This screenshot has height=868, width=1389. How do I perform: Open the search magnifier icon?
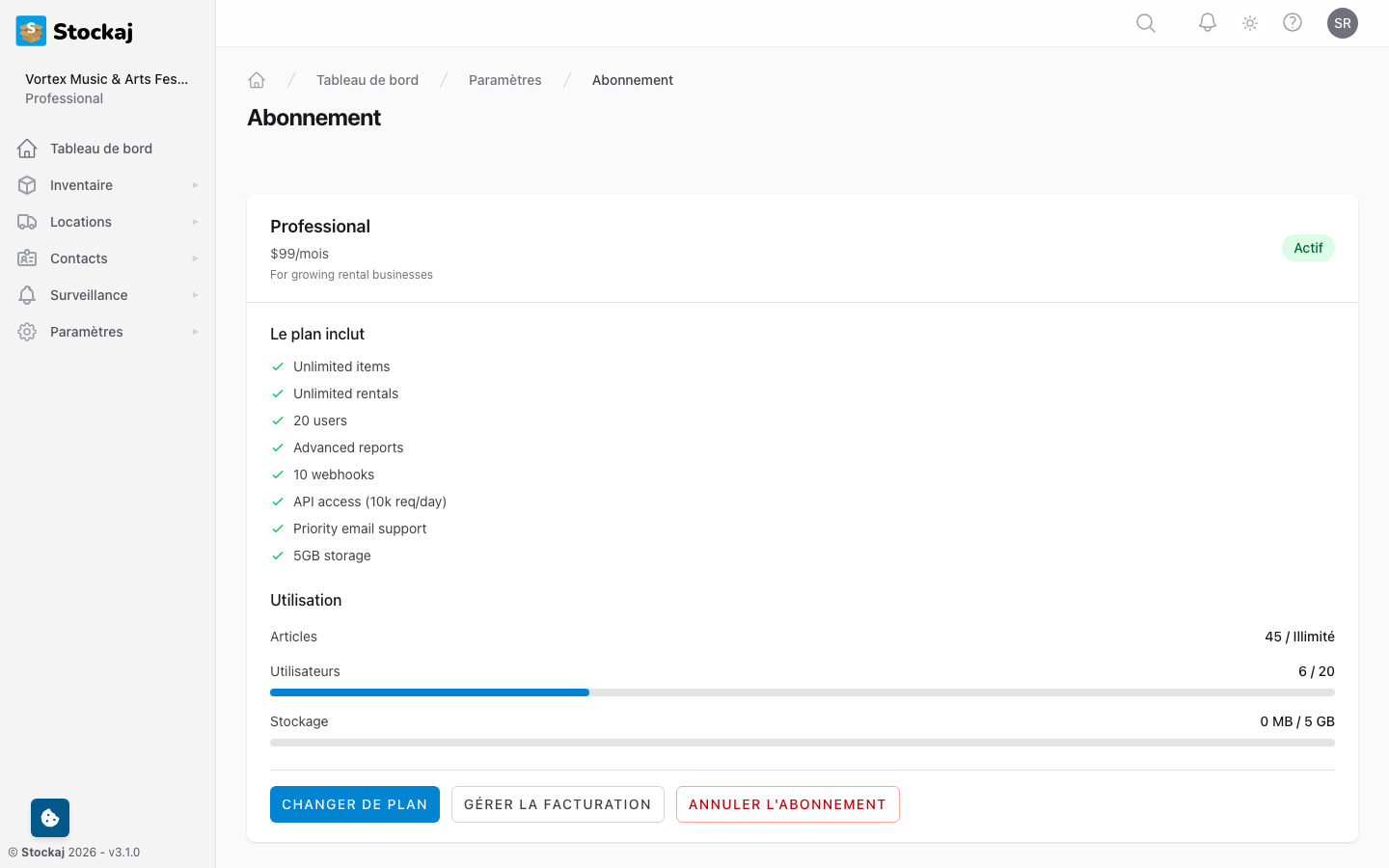pos(1145,22)
